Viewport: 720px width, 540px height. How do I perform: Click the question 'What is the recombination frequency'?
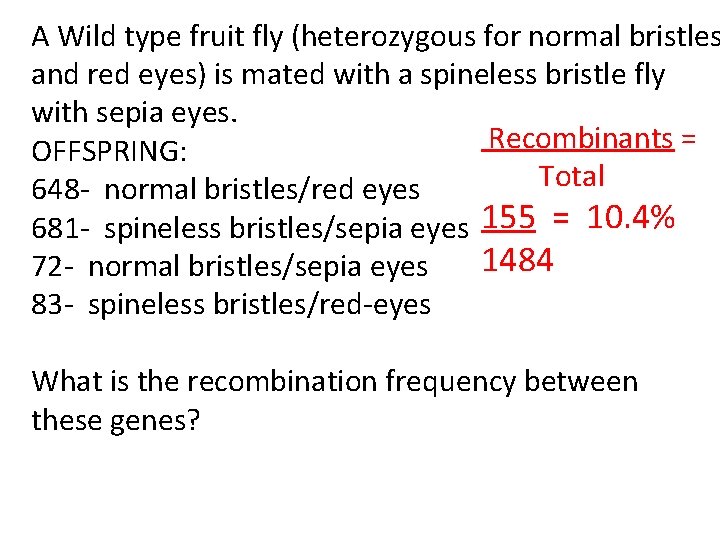point(334,382)
